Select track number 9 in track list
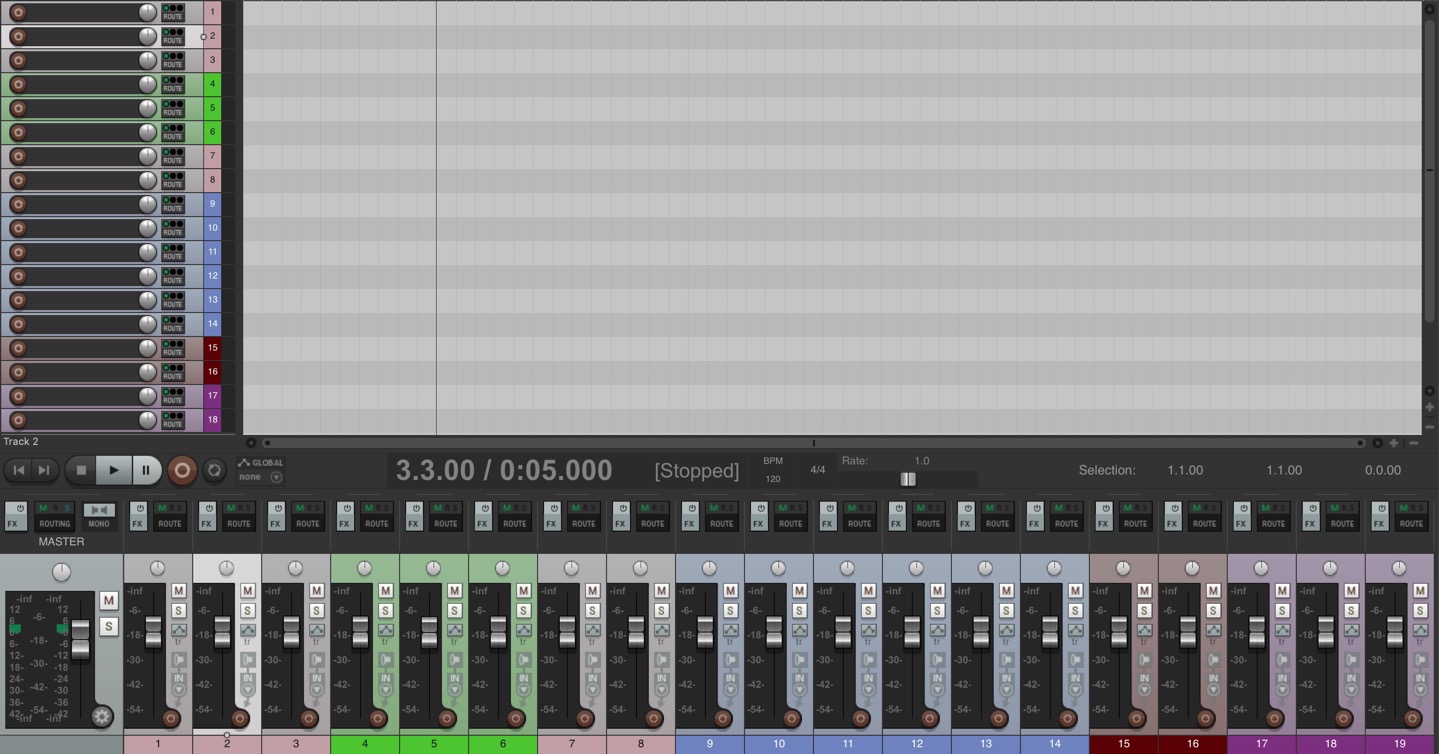The height and width of the screenshot is (754, 1439). [x=212, y=204]
